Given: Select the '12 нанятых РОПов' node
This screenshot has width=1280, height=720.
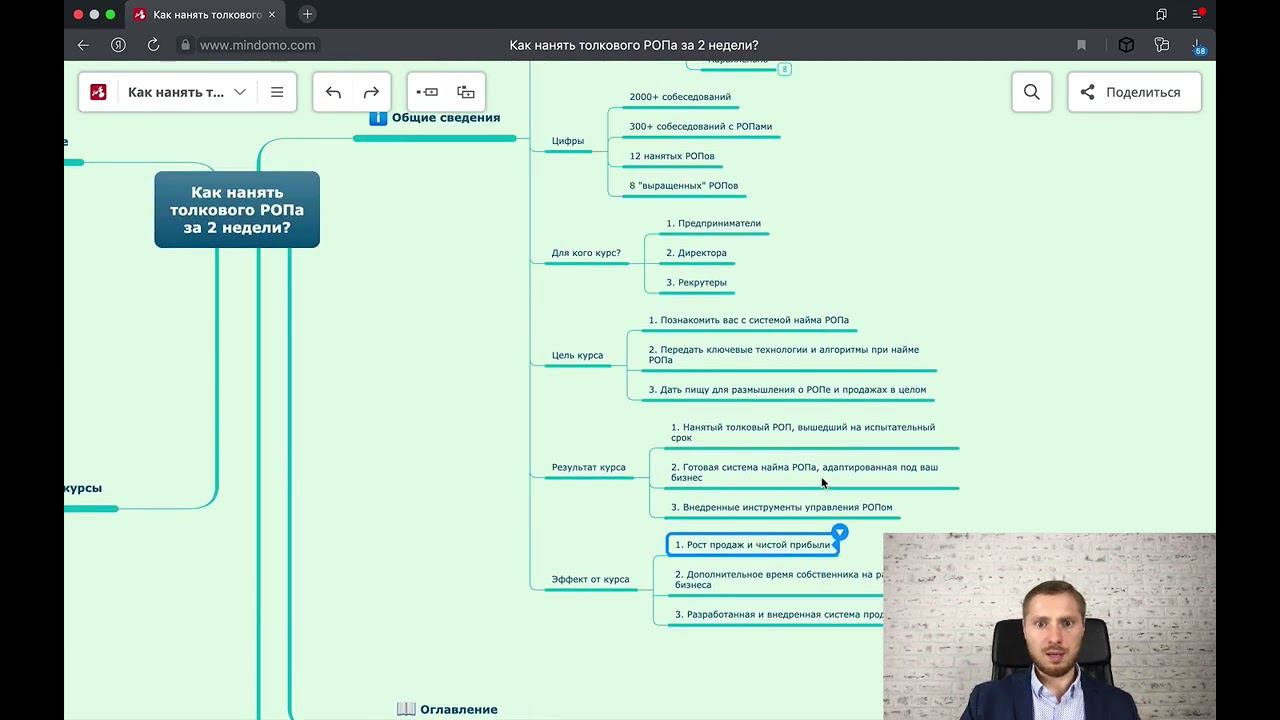Looking at the screenshot, I should click(672, 156).
